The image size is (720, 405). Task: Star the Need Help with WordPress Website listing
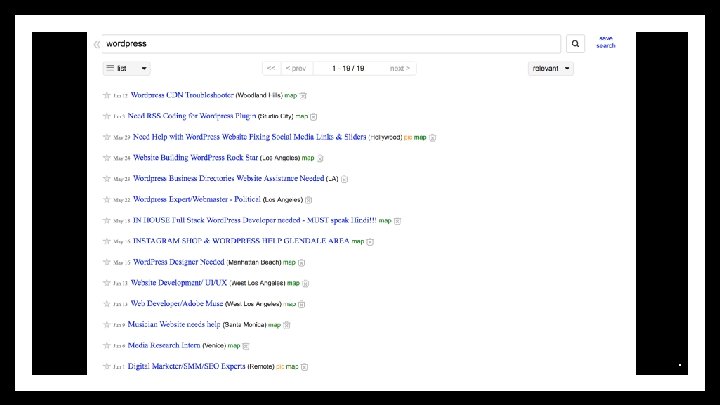point(107,137)
